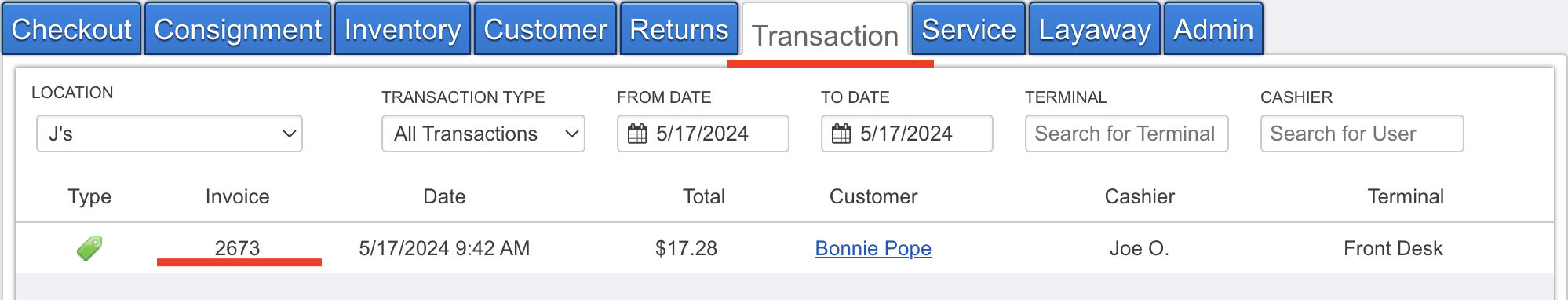1568x300 pixels.
Task: Click the green tag icon for invoice 2673
Action: coord(89,248)
